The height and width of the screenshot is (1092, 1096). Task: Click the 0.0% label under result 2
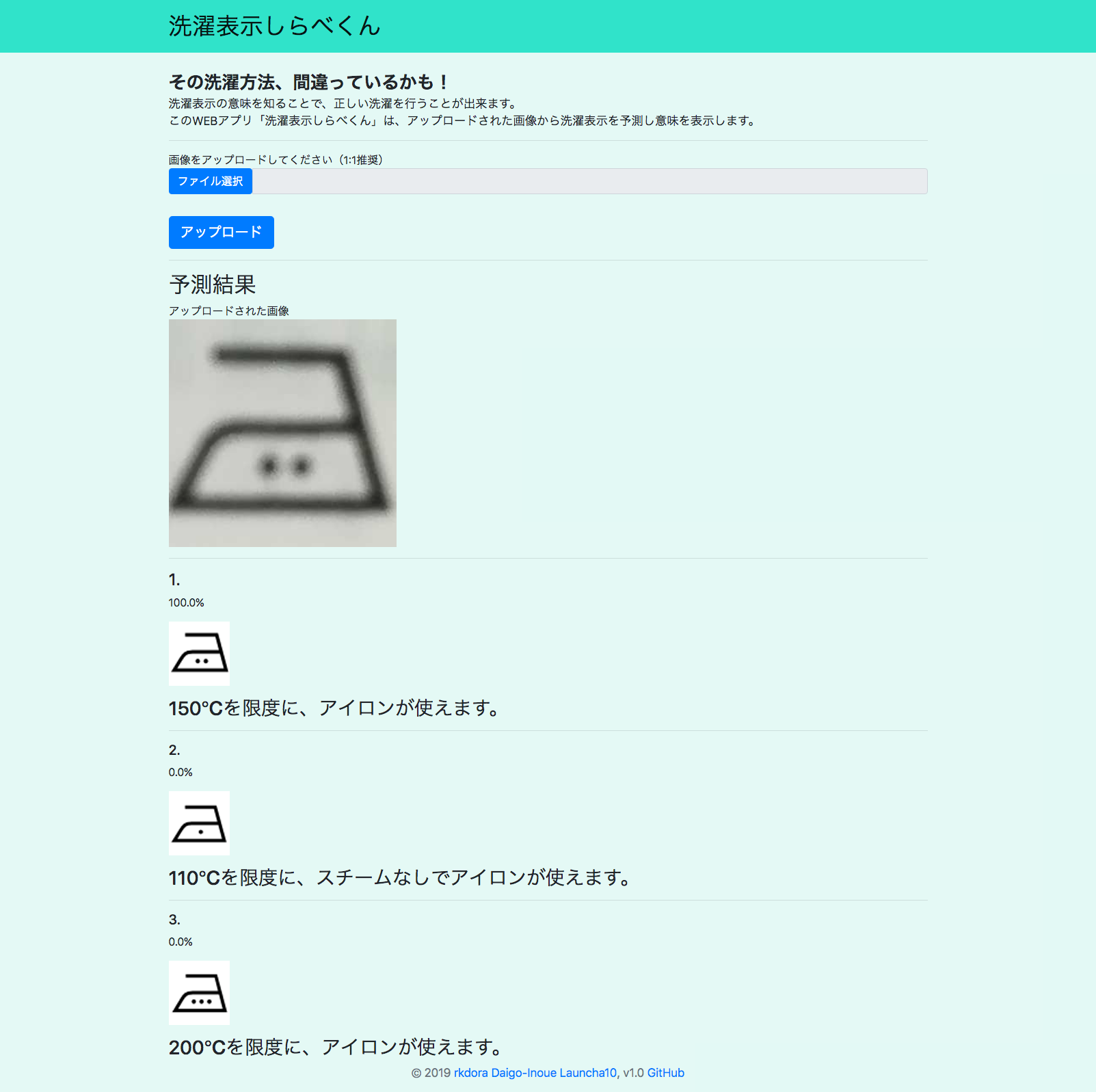tap(180, 772)
